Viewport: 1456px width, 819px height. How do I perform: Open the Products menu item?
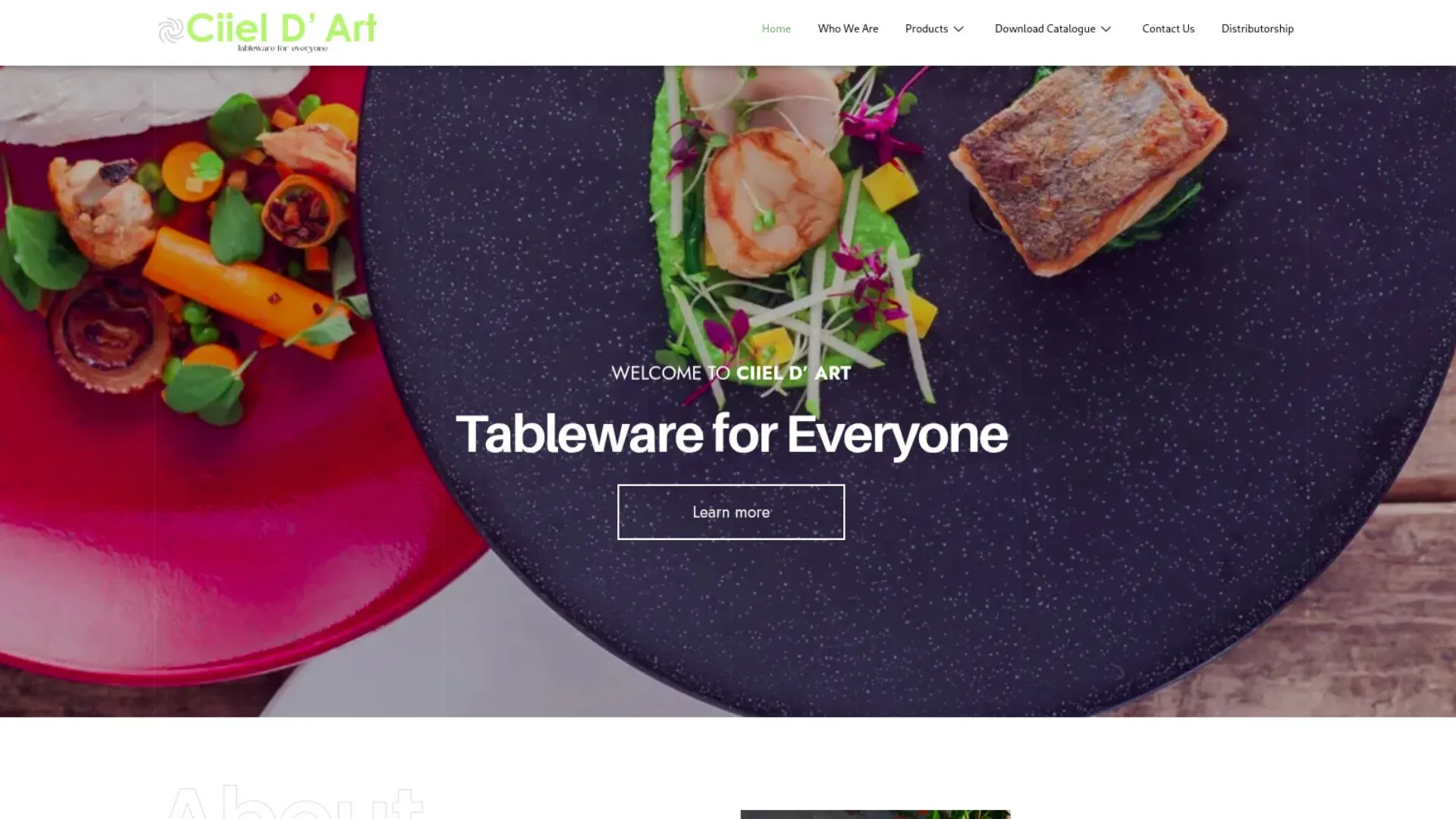926,29
